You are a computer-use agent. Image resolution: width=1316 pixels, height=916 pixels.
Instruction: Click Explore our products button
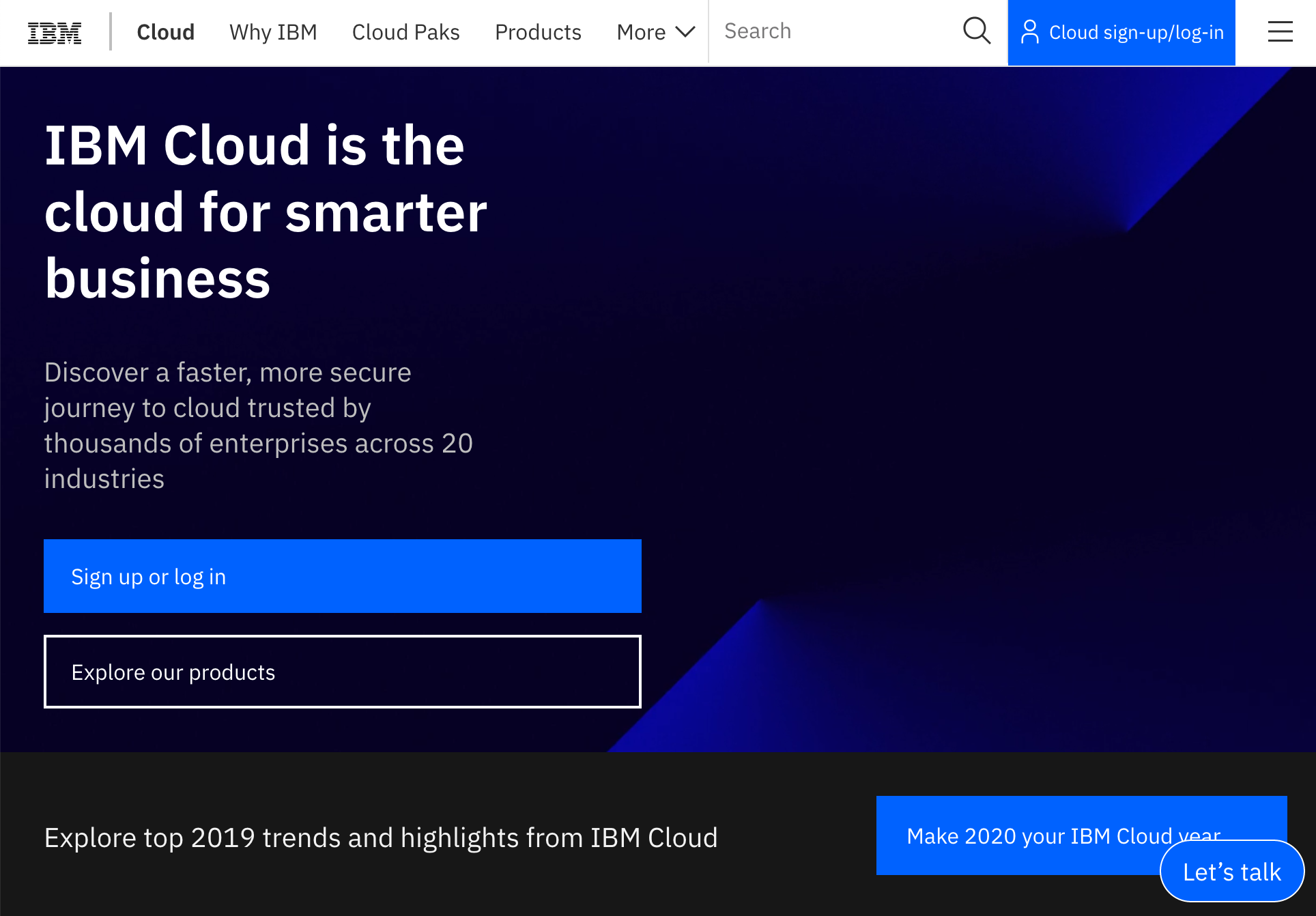343,672
